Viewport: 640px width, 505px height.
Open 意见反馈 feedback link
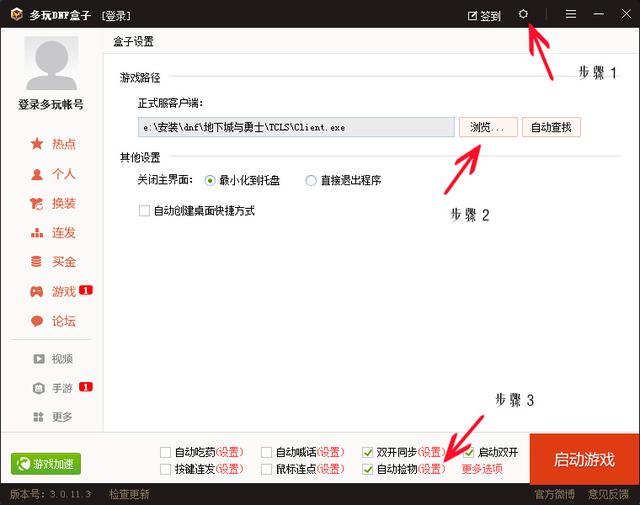click(609, 494)
